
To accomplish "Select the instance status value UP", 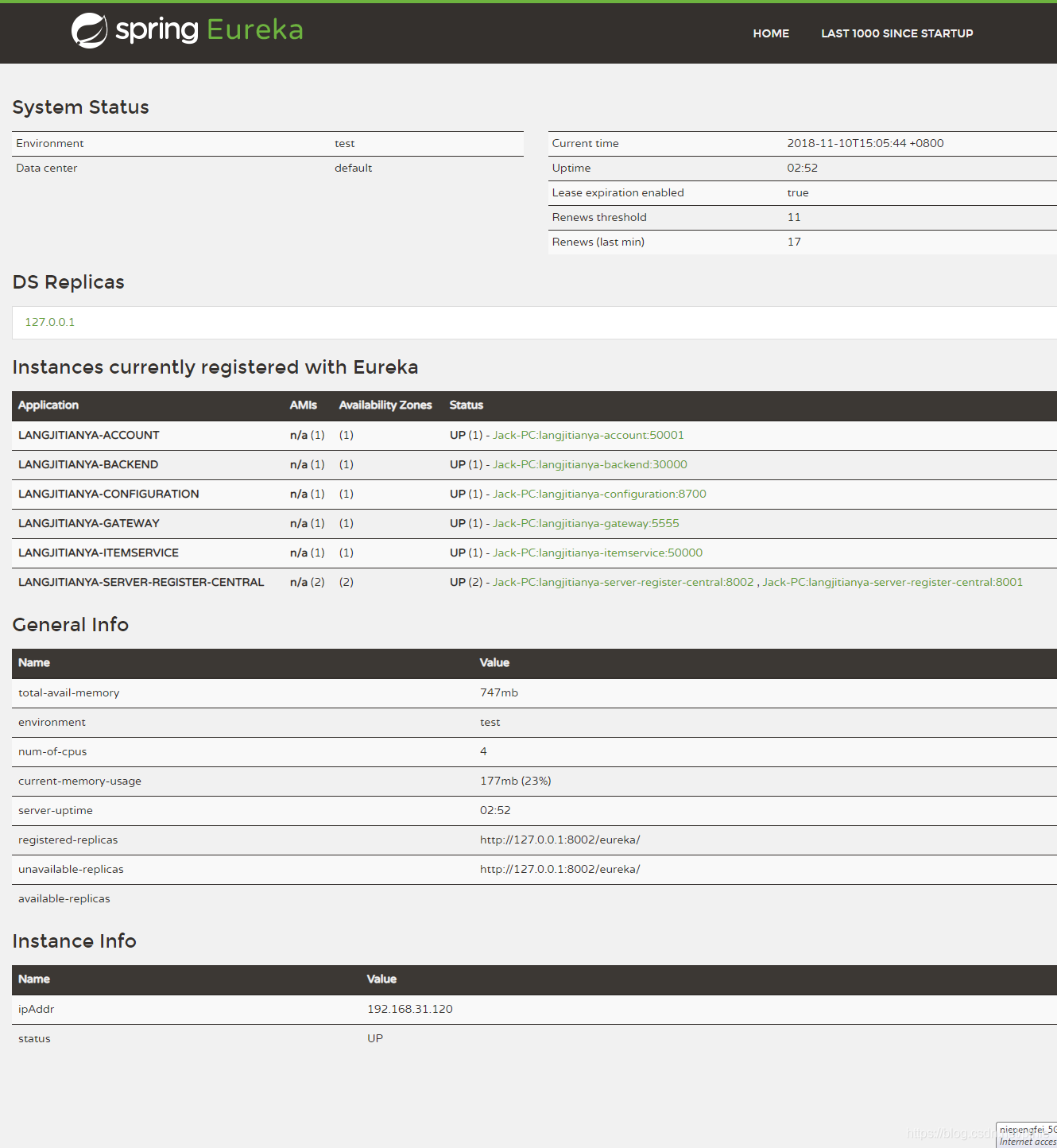I will point(375,1038).
